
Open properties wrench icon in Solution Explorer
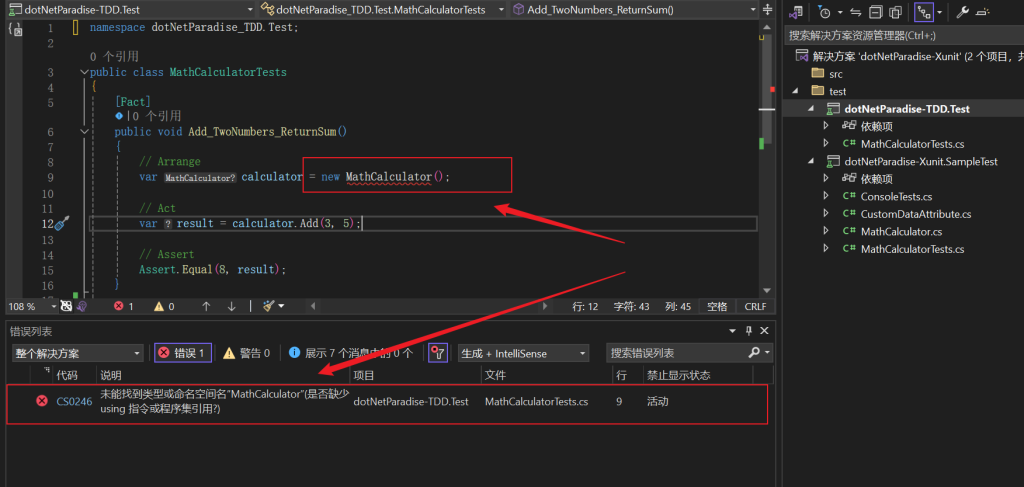[963, 12]
